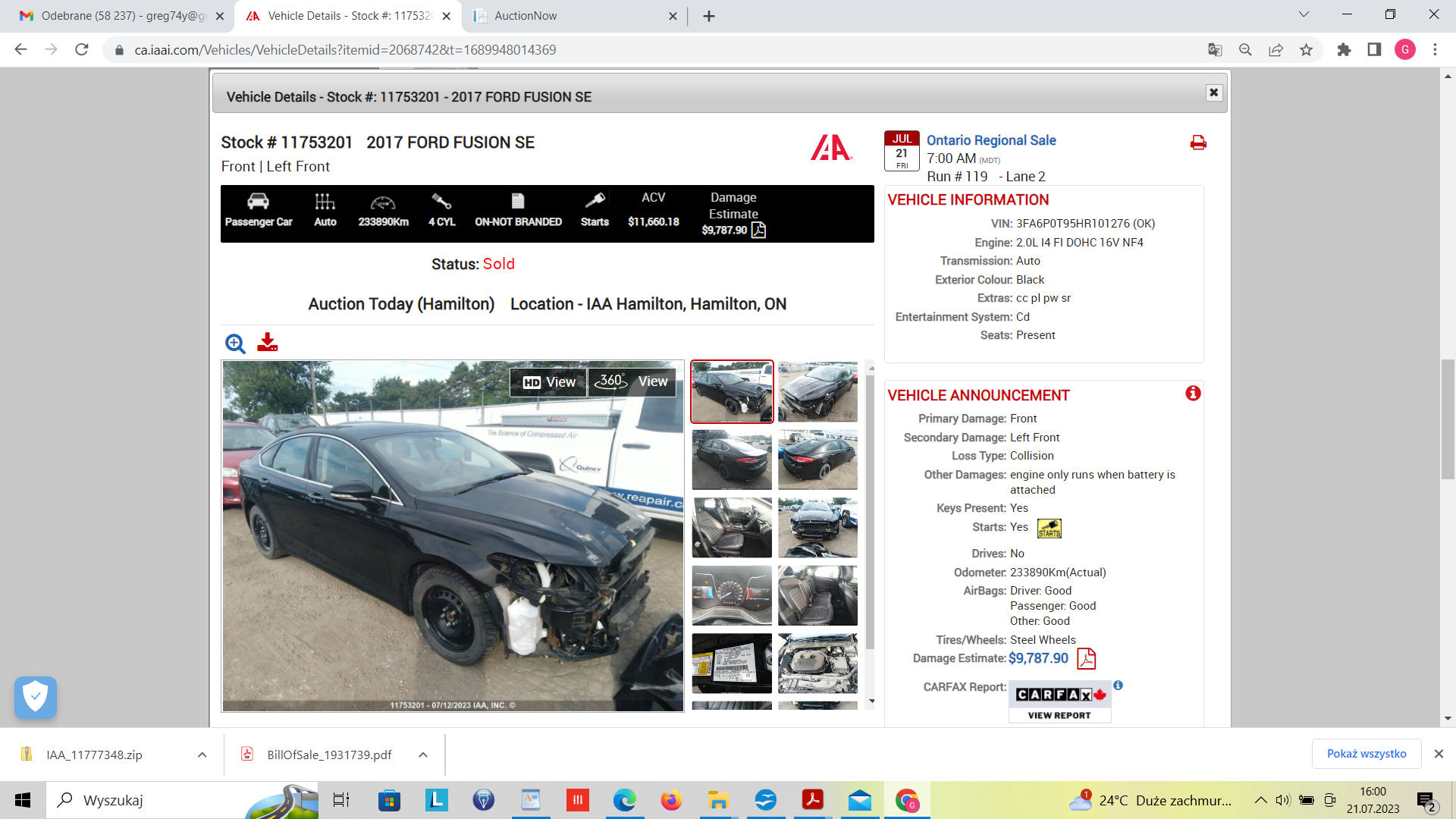Click the $9,787.90 Damage Estimate link

point(1038,658)
